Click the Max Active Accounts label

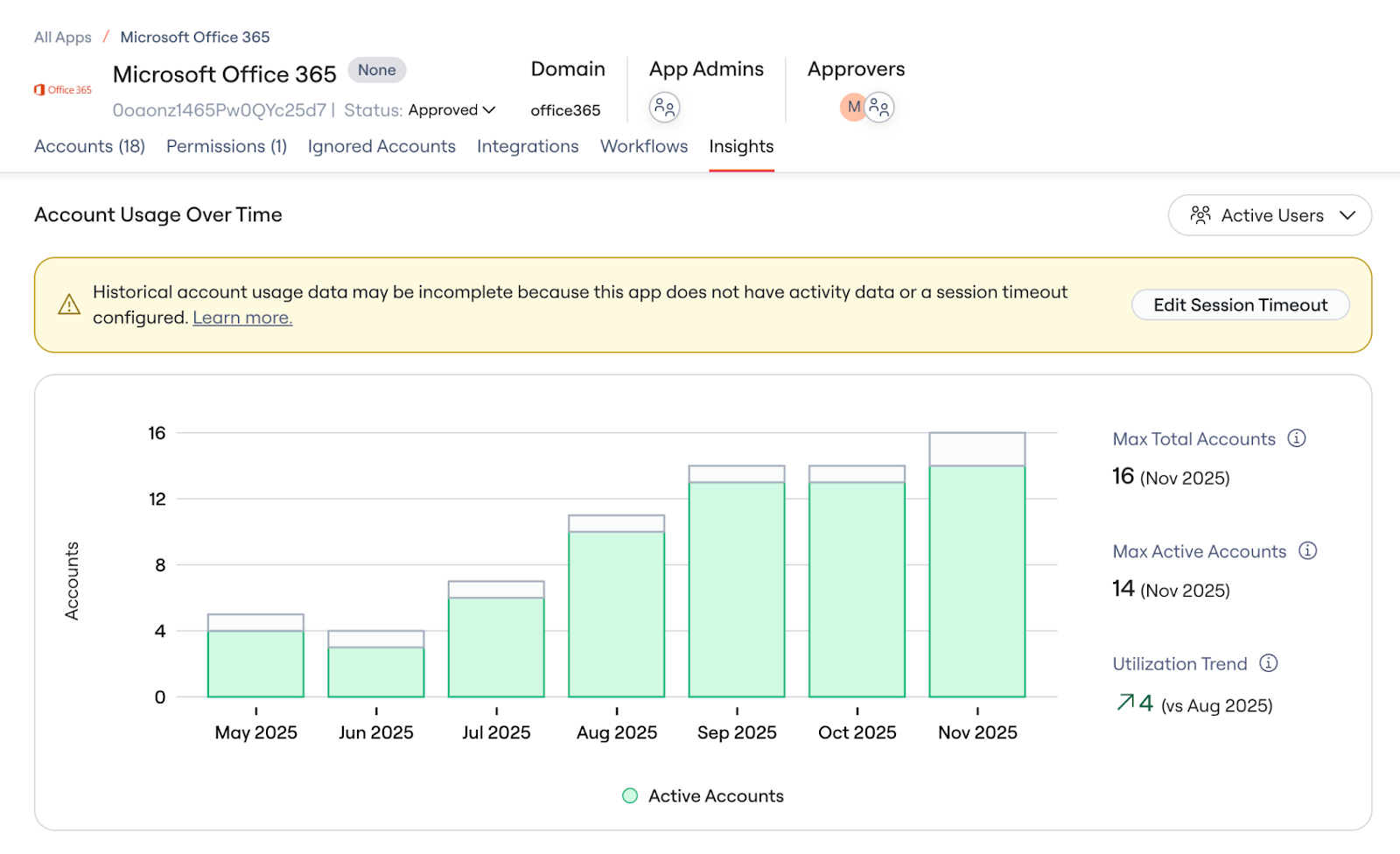tap(1200, 551)
